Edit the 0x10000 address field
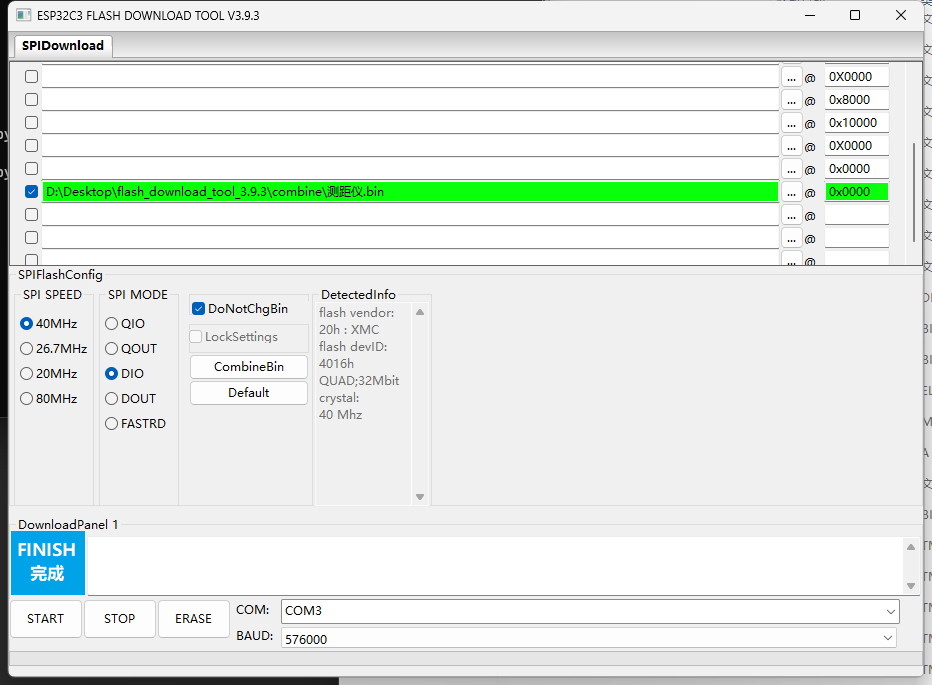Screen dimensions: 932x685 pos(857,123)
